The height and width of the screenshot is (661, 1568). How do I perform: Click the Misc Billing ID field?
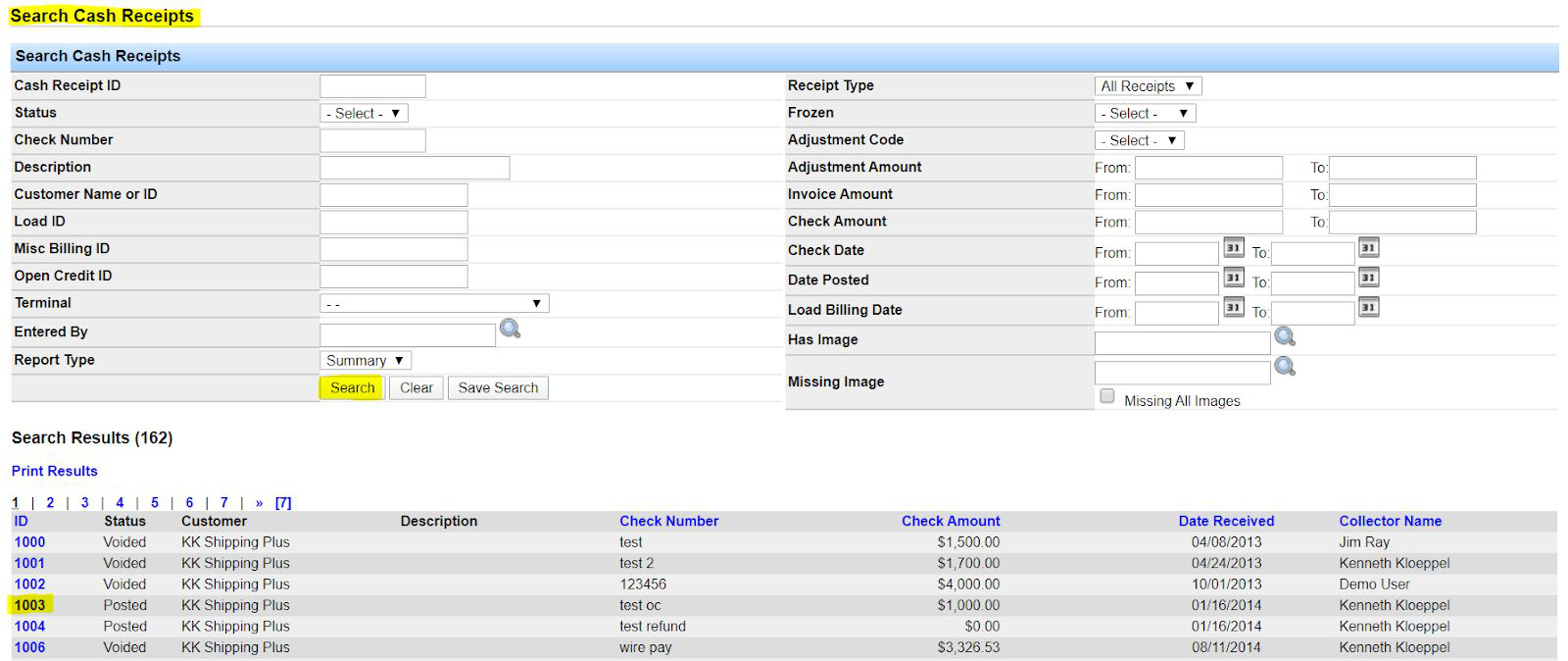tap(394, 249)
